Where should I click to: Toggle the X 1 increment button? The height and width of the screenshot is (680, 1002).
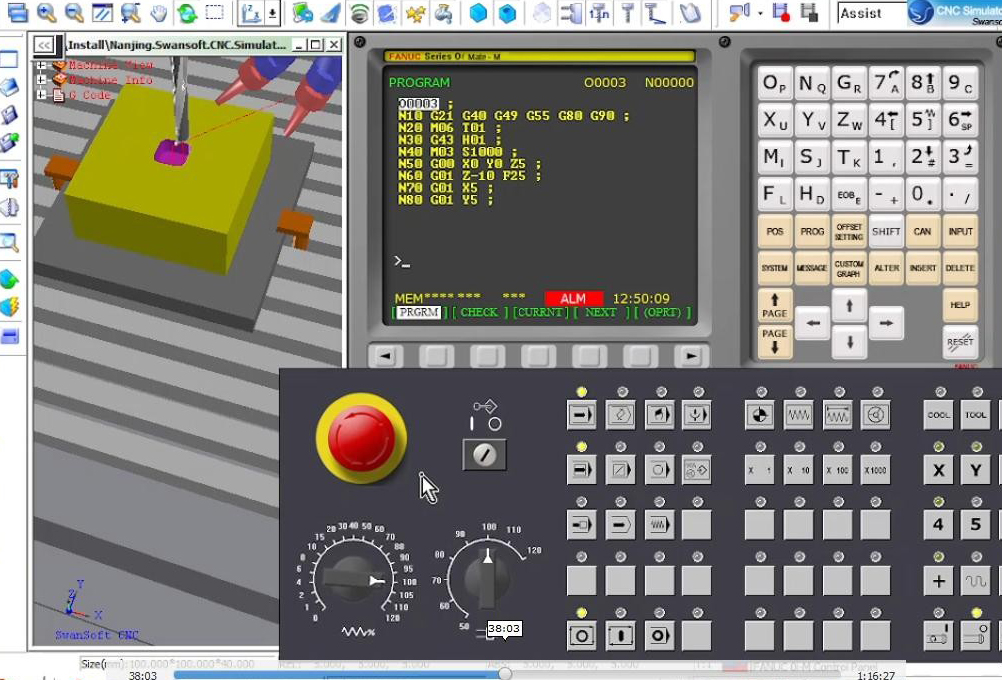coord(759,469)
